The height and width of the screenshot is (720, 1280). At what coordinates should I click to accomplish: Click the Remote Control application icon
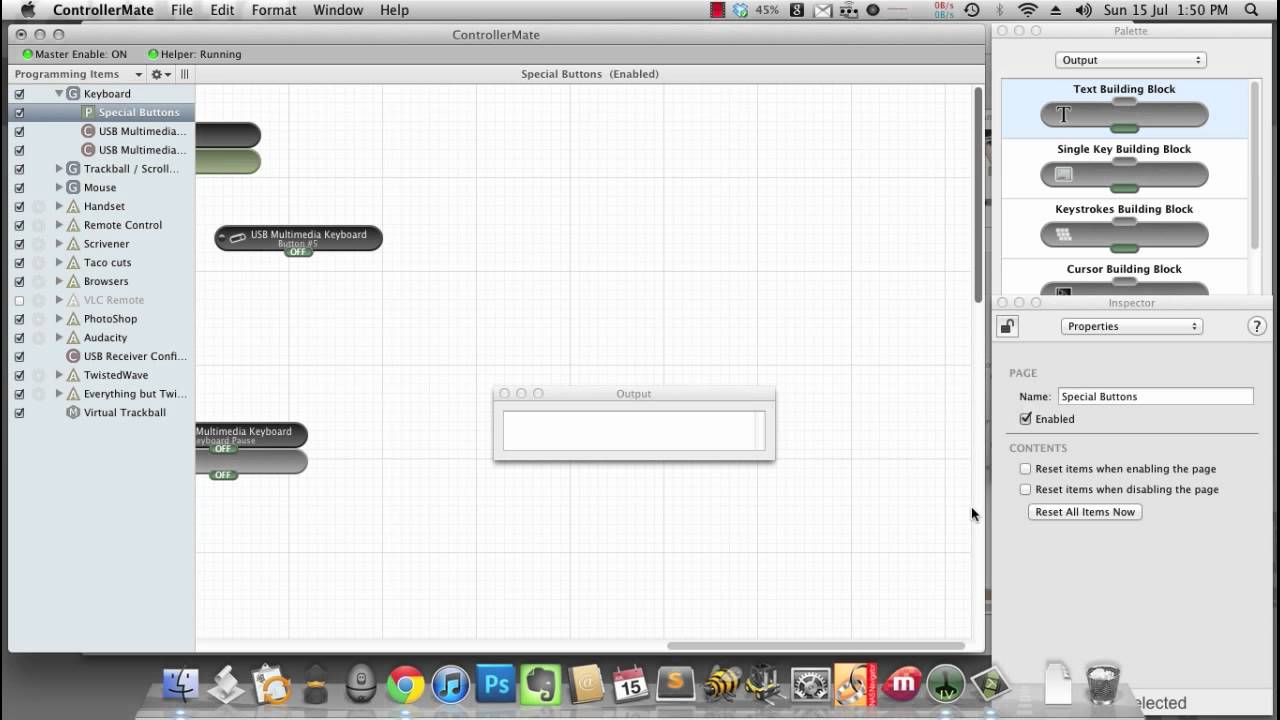tap(73, 225)
